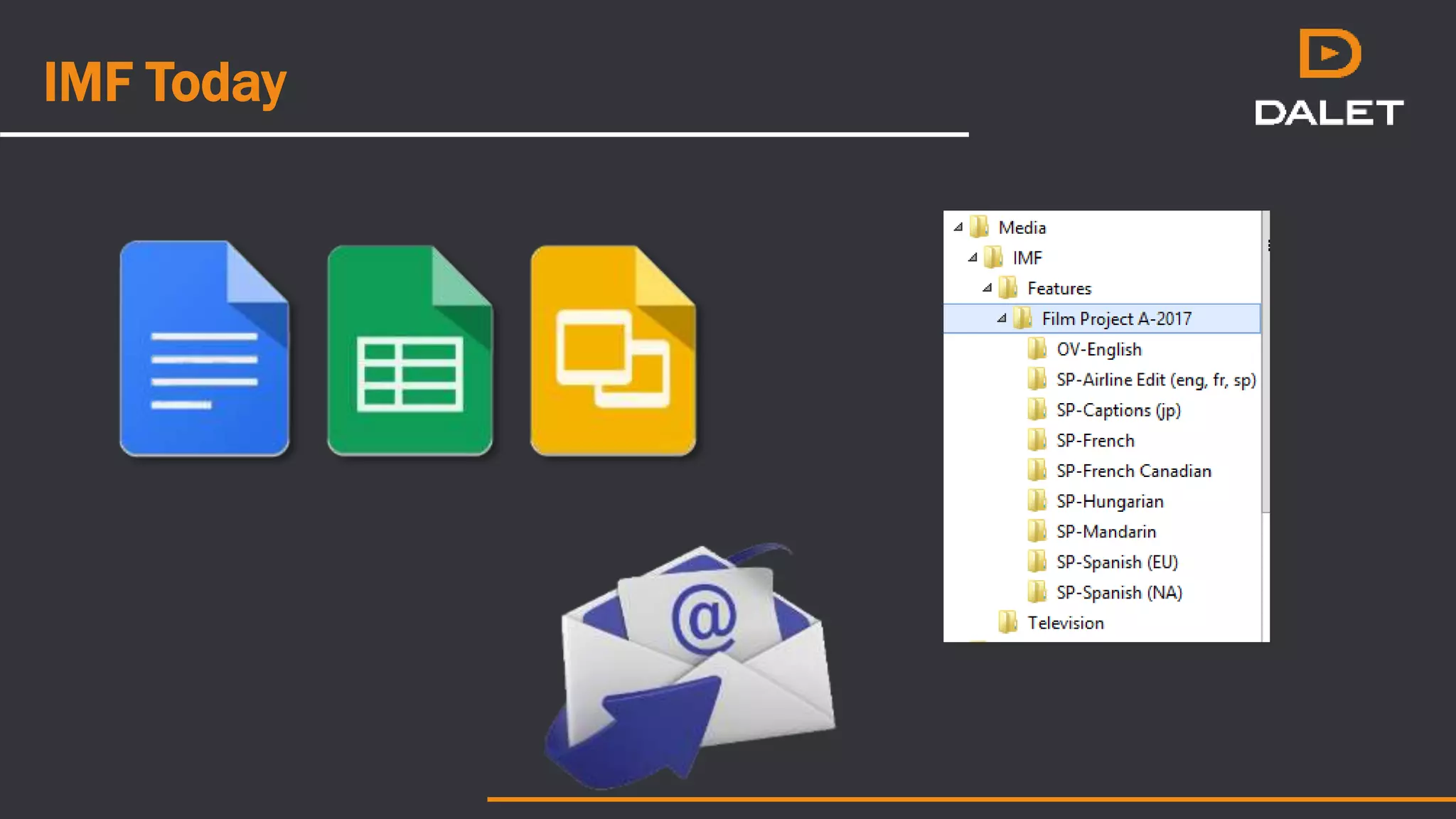Collapse the Features folder arrow
Viewport: 1456px width, 819px height.
[x=987, y=288]
